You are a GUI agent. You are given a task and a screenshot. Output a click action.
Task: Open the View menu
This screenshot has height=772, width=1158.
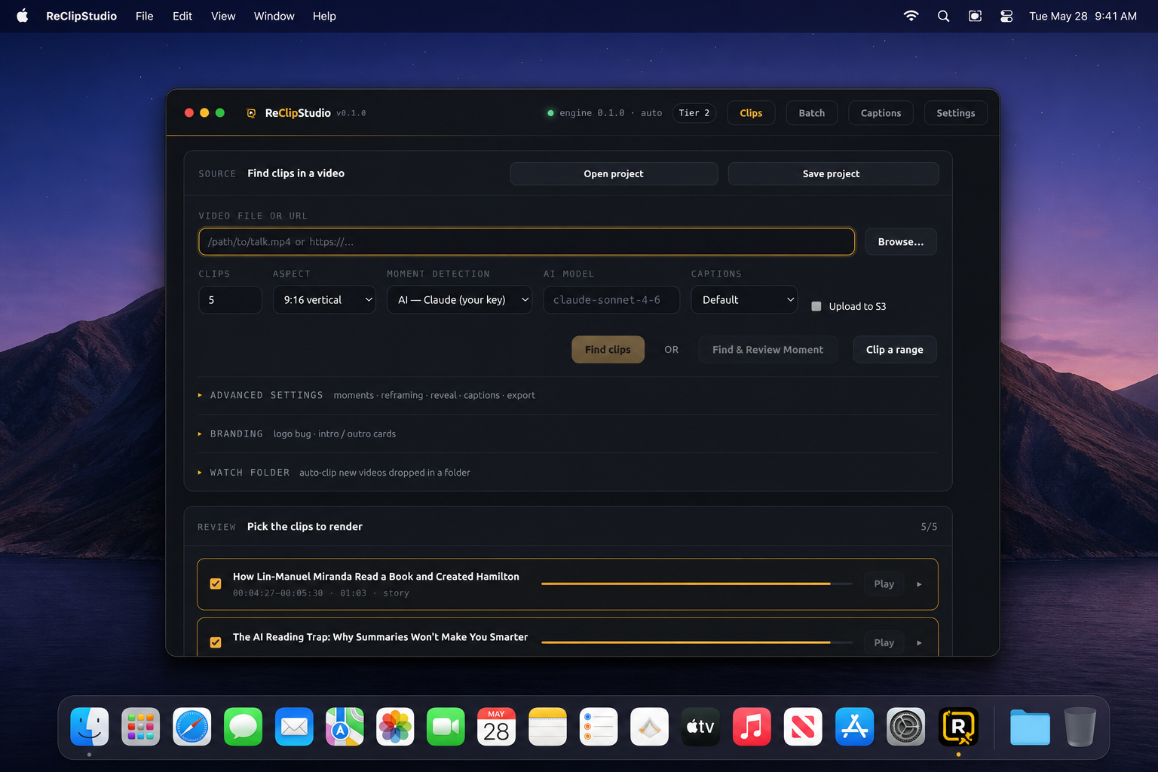(x=223, y=16)
